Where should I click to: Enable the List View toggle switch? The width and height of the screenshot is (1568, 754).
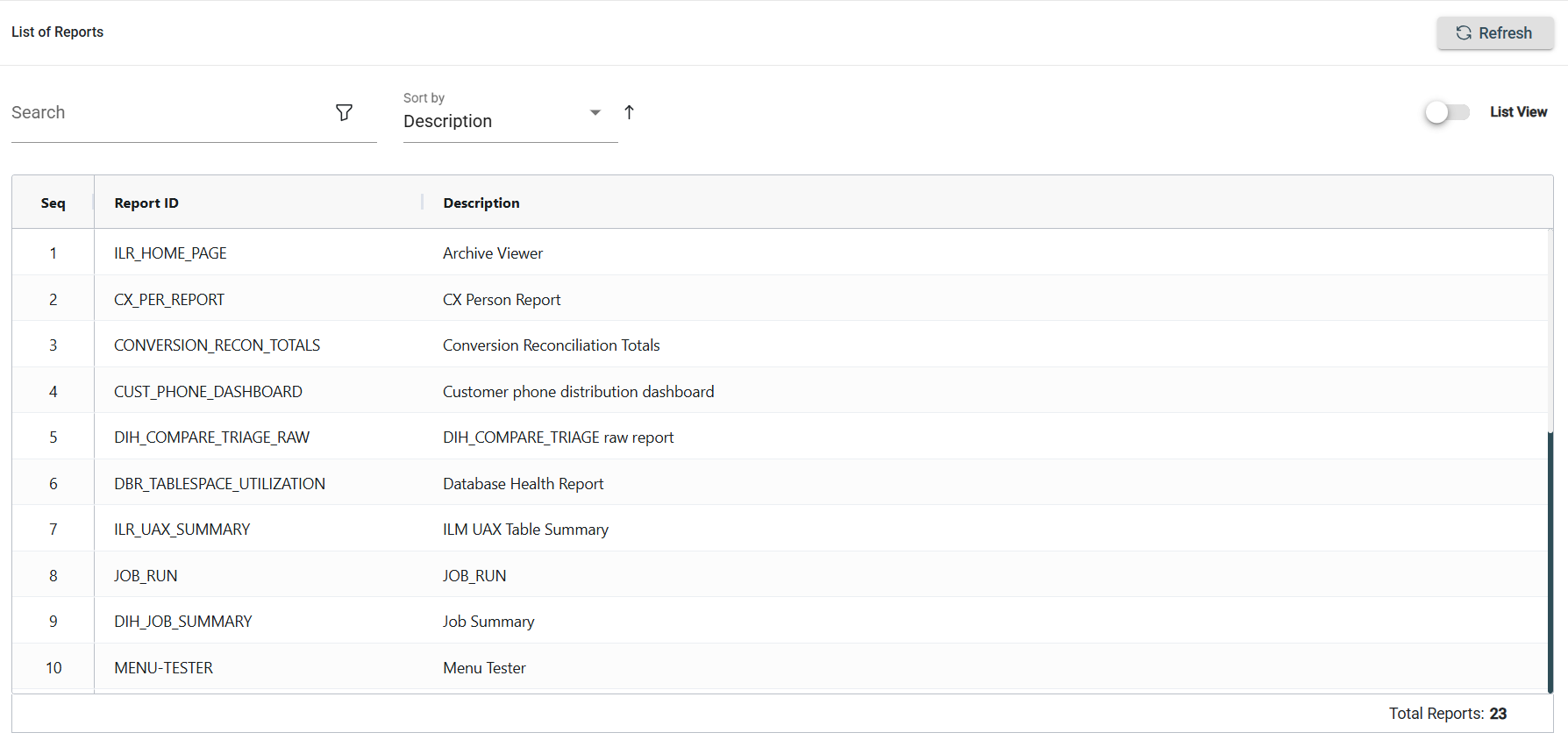pyautogui.click(x=1446, y=112)
